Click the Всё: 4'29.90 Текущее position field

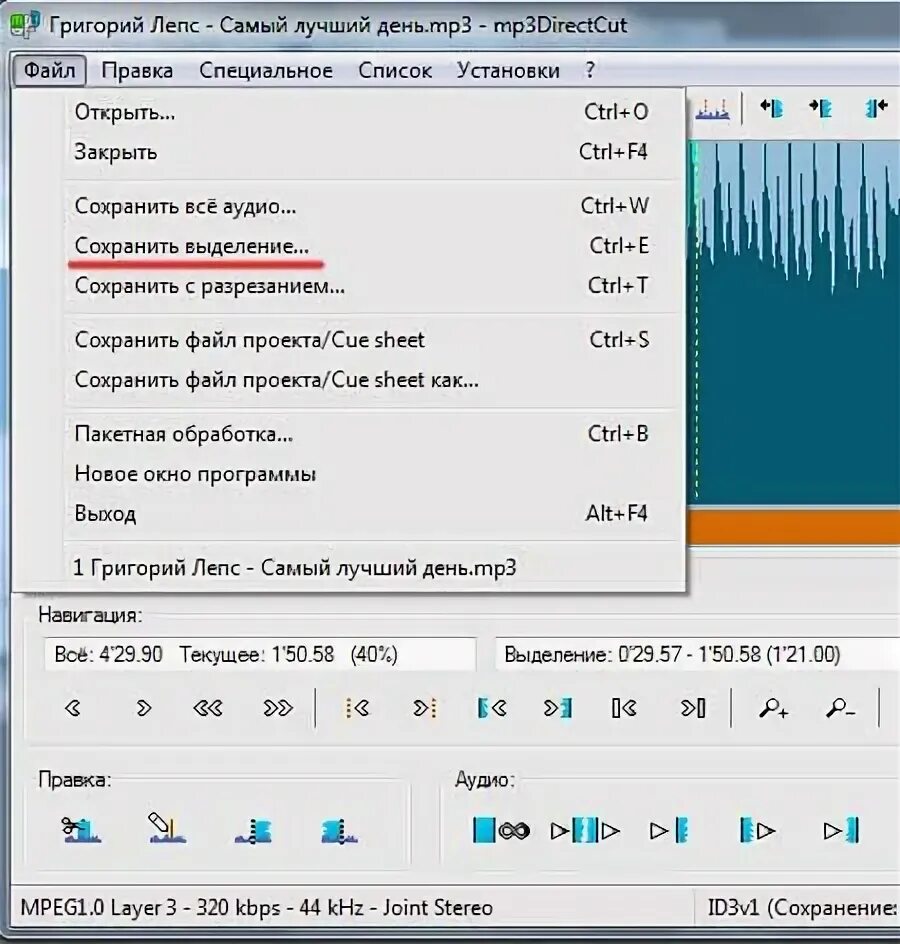click(x=260, y=654)
